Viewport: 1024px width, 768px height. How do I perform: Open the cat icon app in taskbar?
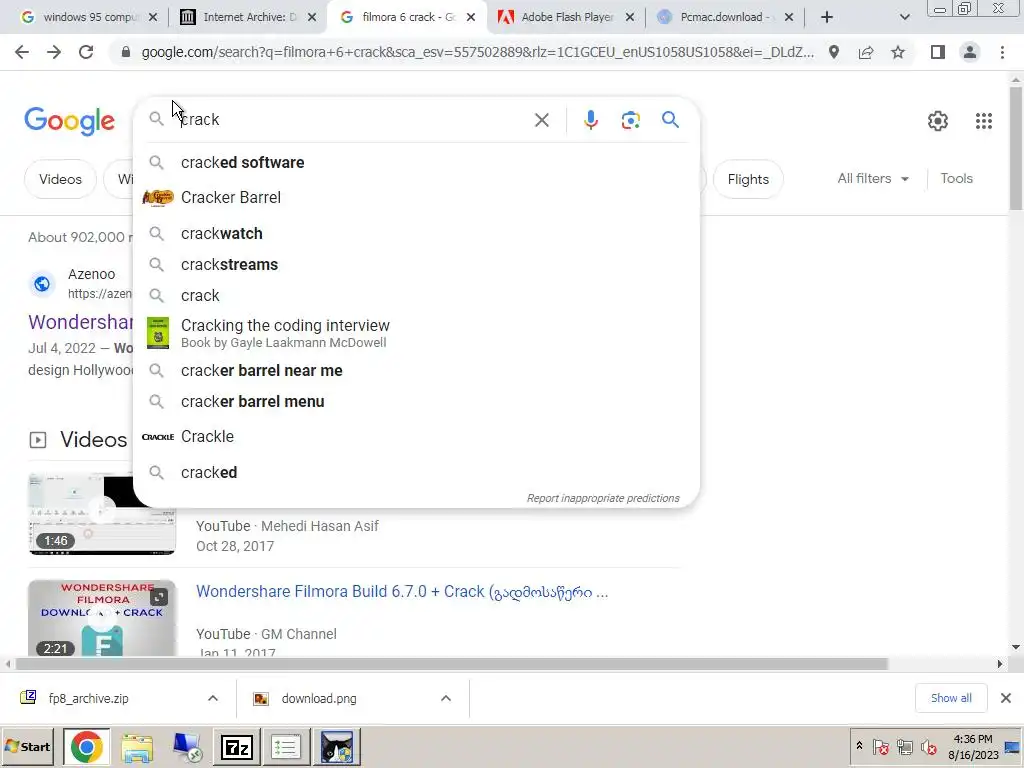(337, 746)
